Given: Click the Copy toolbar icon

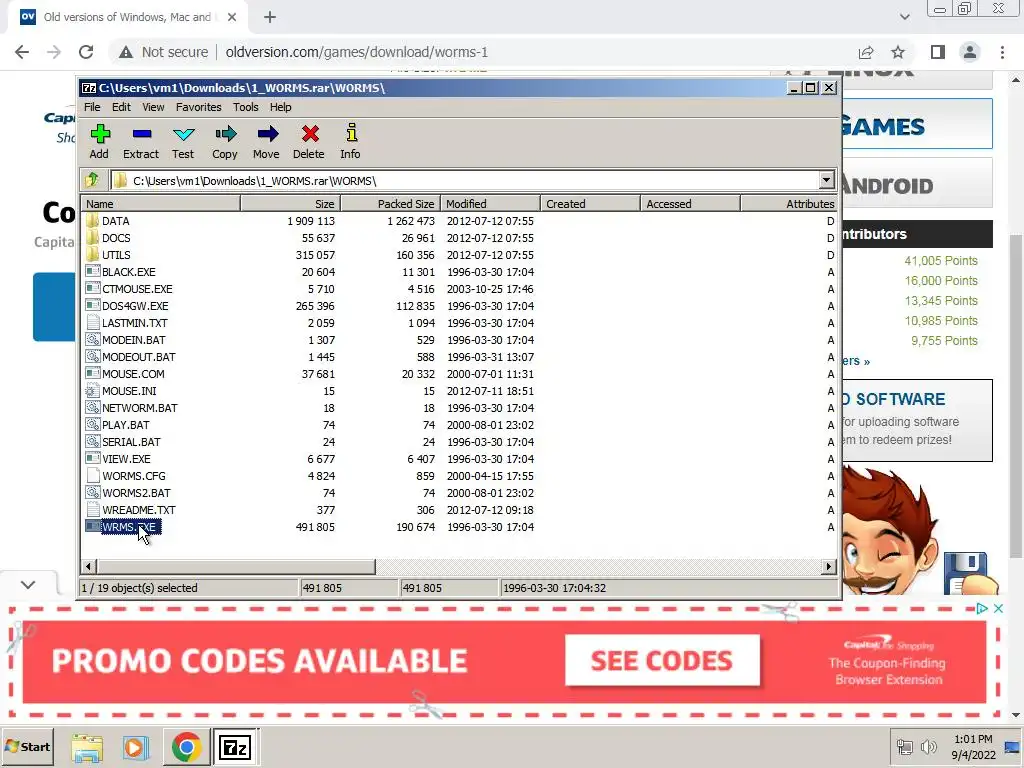Looking at the screenshot, I should (x=225, y=135).
